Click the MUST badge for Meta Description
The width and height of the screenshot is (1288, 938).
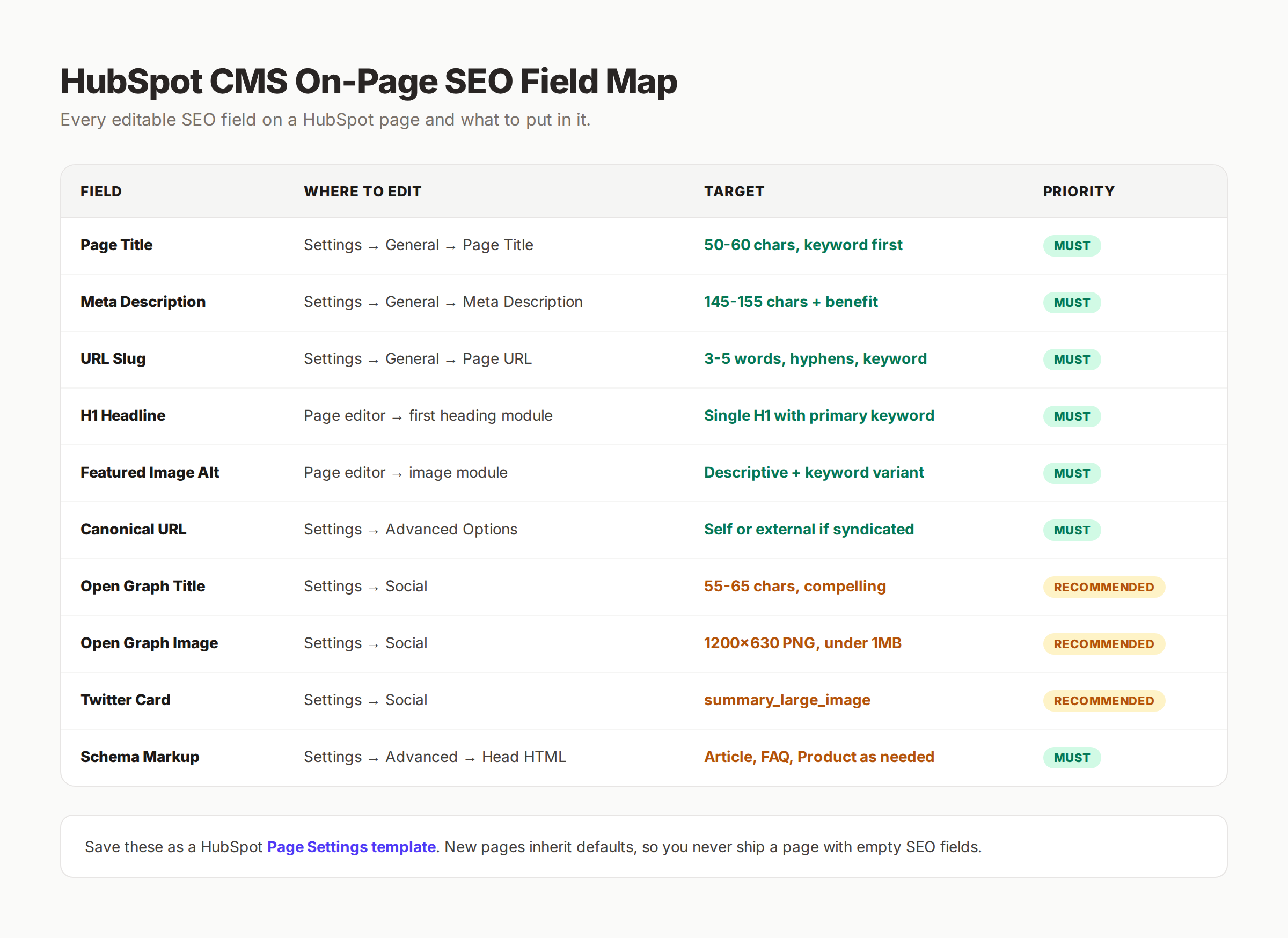(x=1072, y=303)
